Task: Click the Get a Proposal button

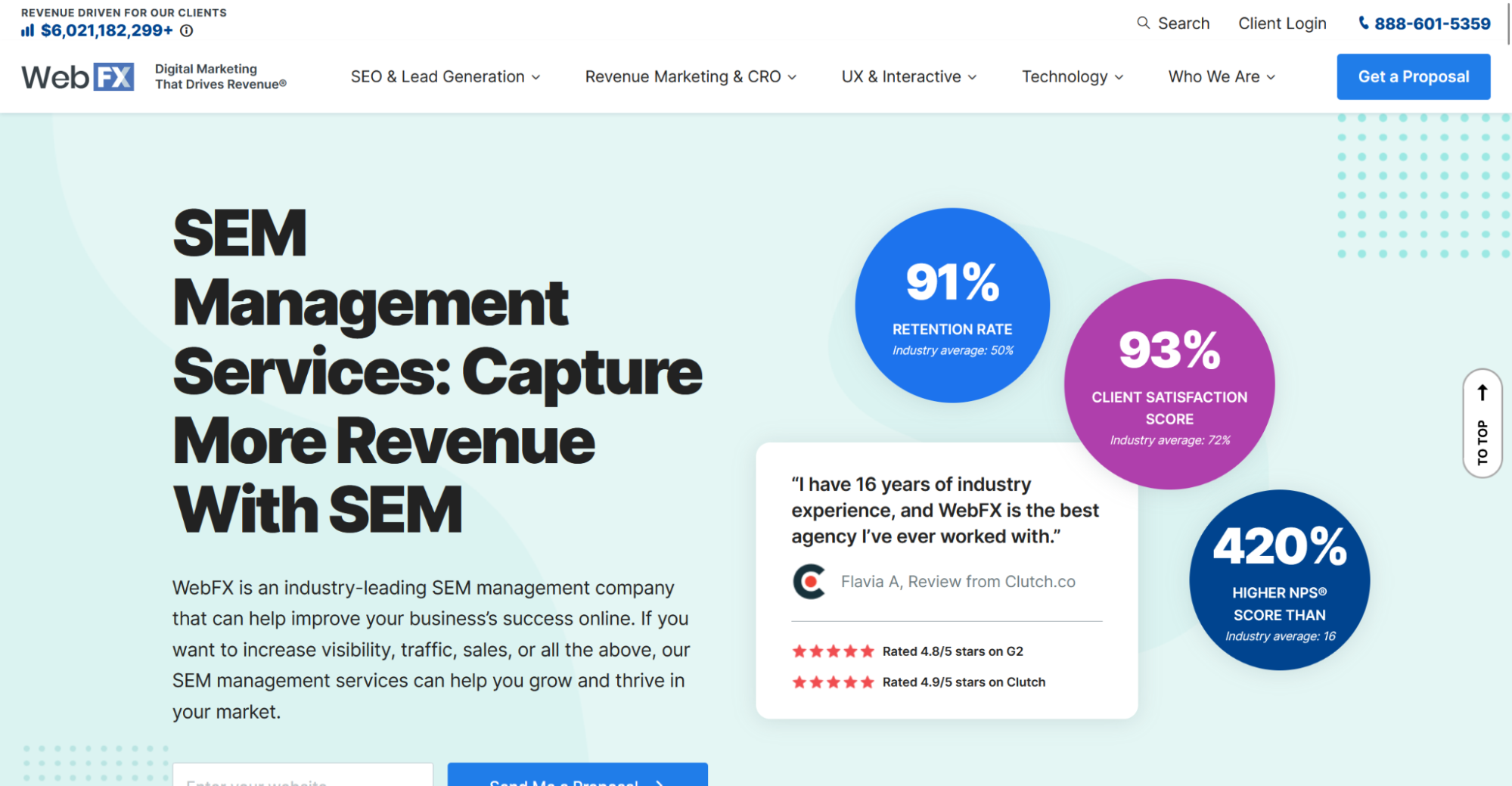Action: pyautogui.click(x=1413, y=76)
